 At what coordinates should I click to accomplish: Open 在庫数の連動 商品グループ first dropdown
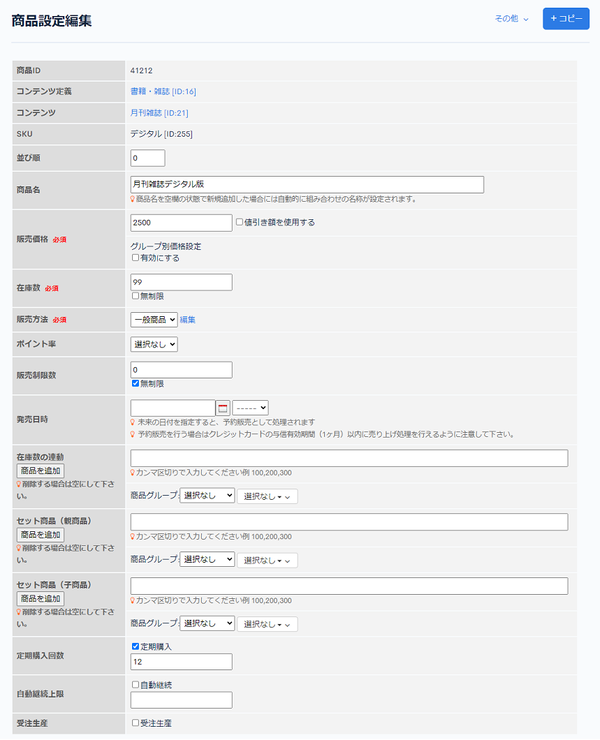pos(207,496)
